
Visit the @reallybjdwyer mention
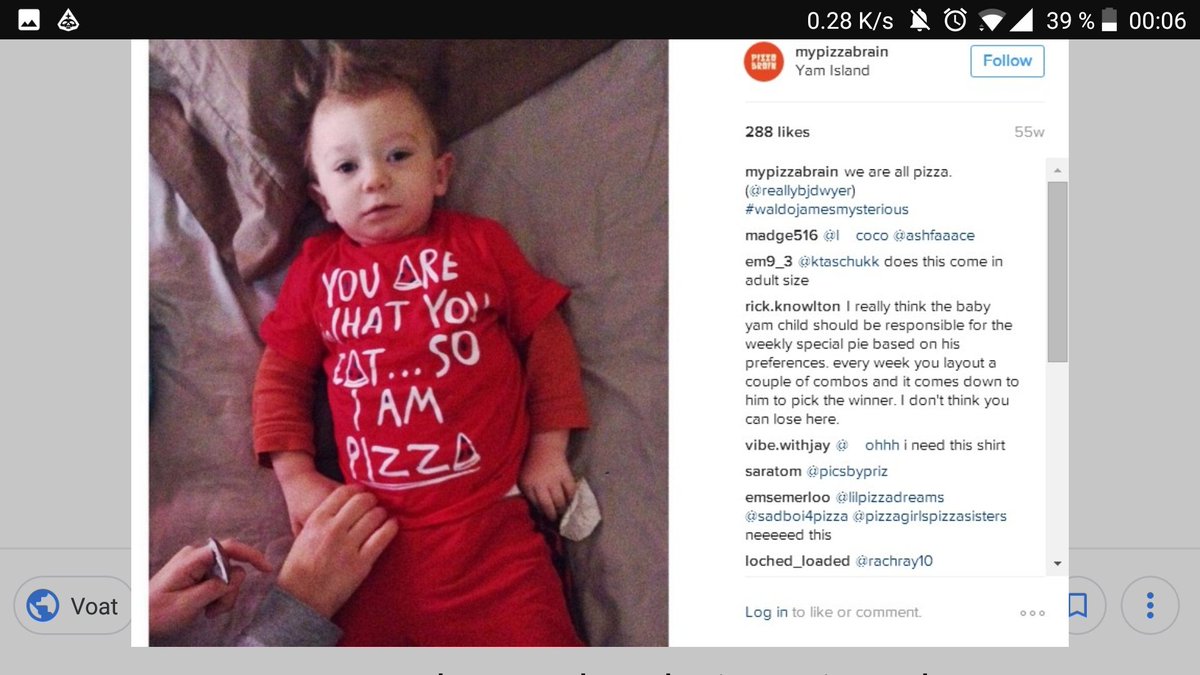click(801, 190)
